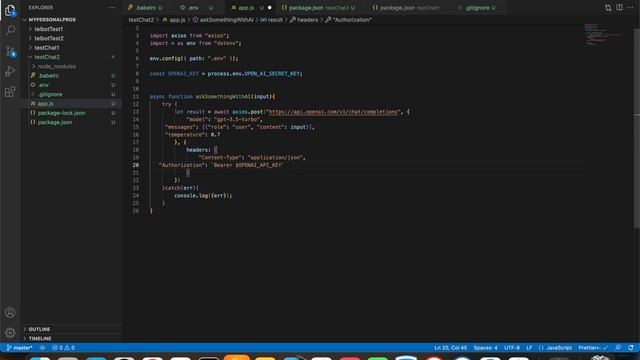The width and height of the screenshot is (640, 360).
Task: Click the notifications bell in status bar
Action: click(631, 348)
